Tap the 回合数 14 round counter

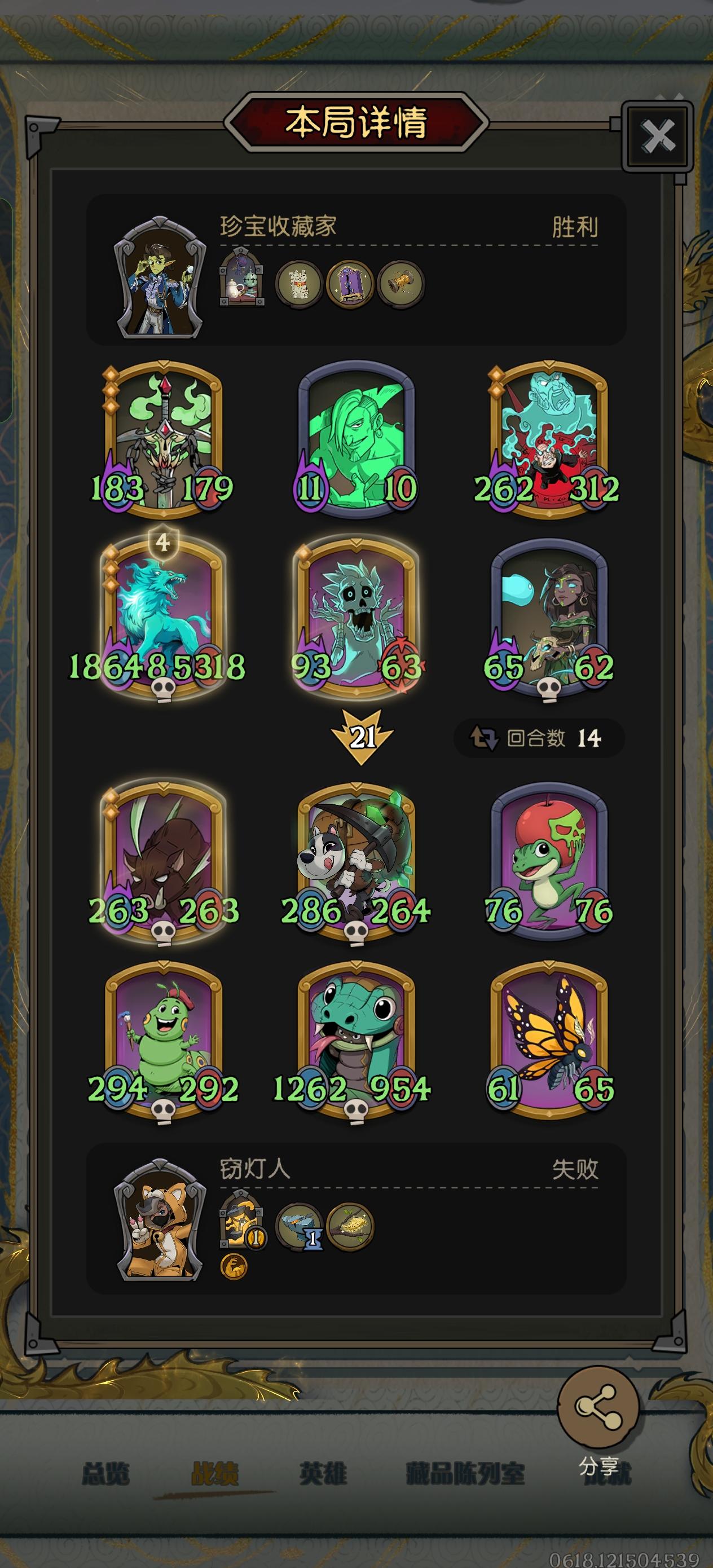pos(539,738)
